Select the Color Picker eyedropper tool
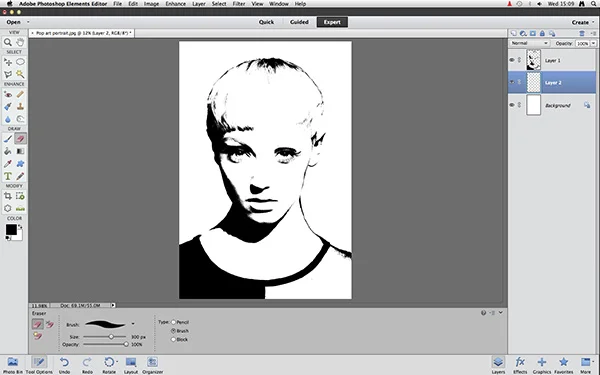This screenshot has width=600, height=375. [x=8, y=164]
